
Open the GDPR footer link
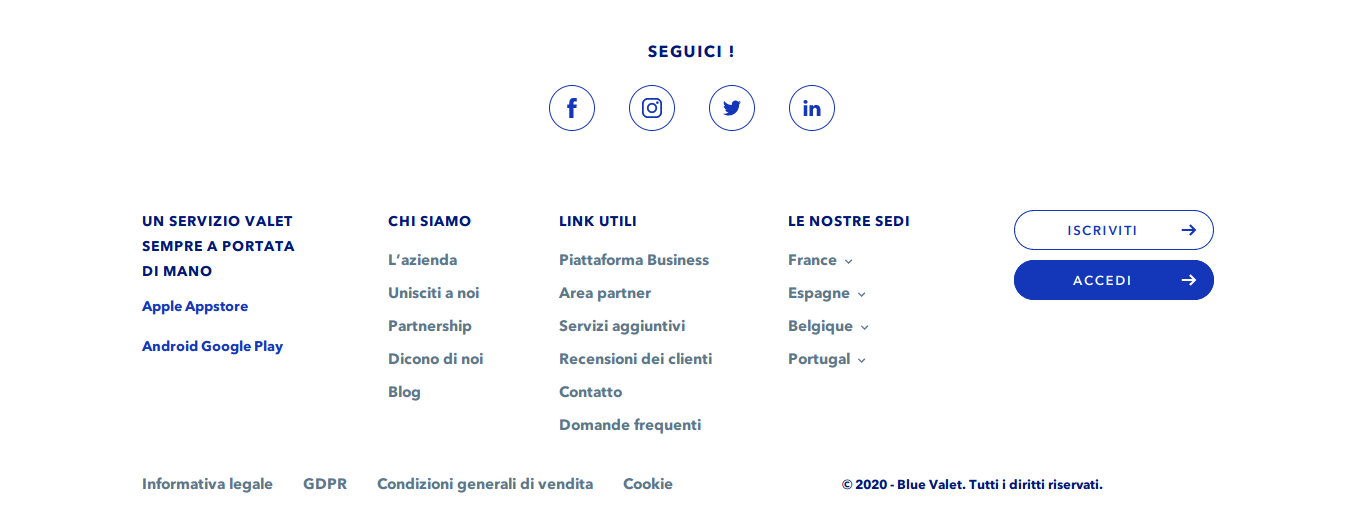coord(325,484)
